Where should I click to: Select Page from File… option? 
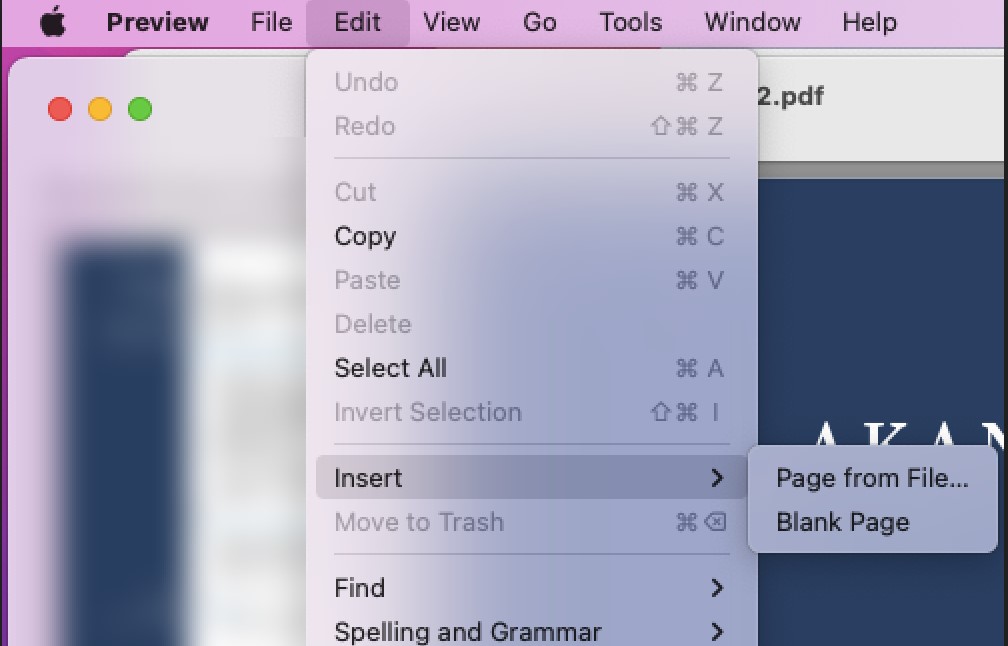[x=872, y=478]
